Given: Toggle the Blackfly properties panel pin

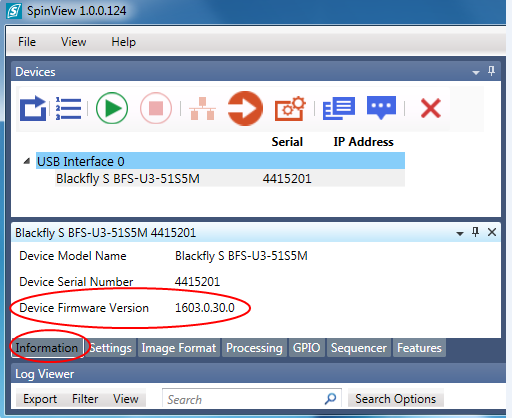Looking at the screenshot, I should (x=476, y=232).
